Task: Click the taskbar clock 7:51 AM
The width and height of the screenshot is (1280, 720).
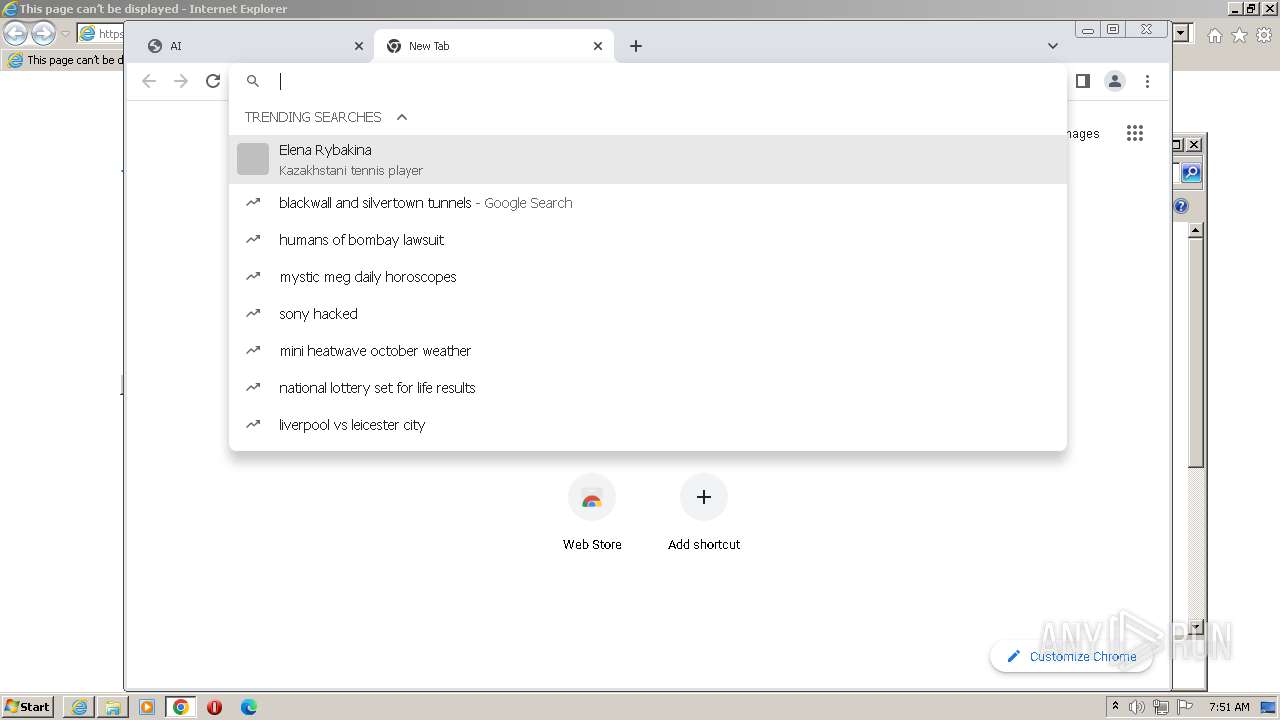Action: 1229,707
